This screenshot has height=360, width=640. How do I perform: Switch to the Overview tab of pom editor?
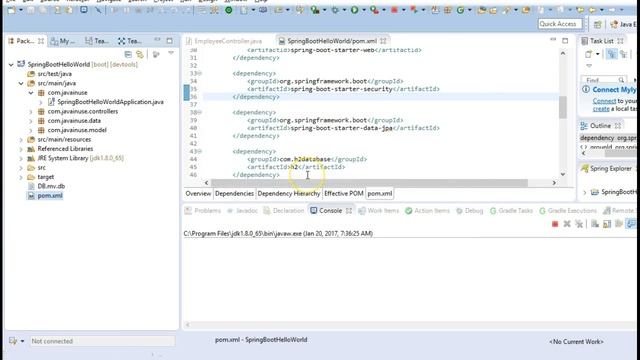point(198,193)
